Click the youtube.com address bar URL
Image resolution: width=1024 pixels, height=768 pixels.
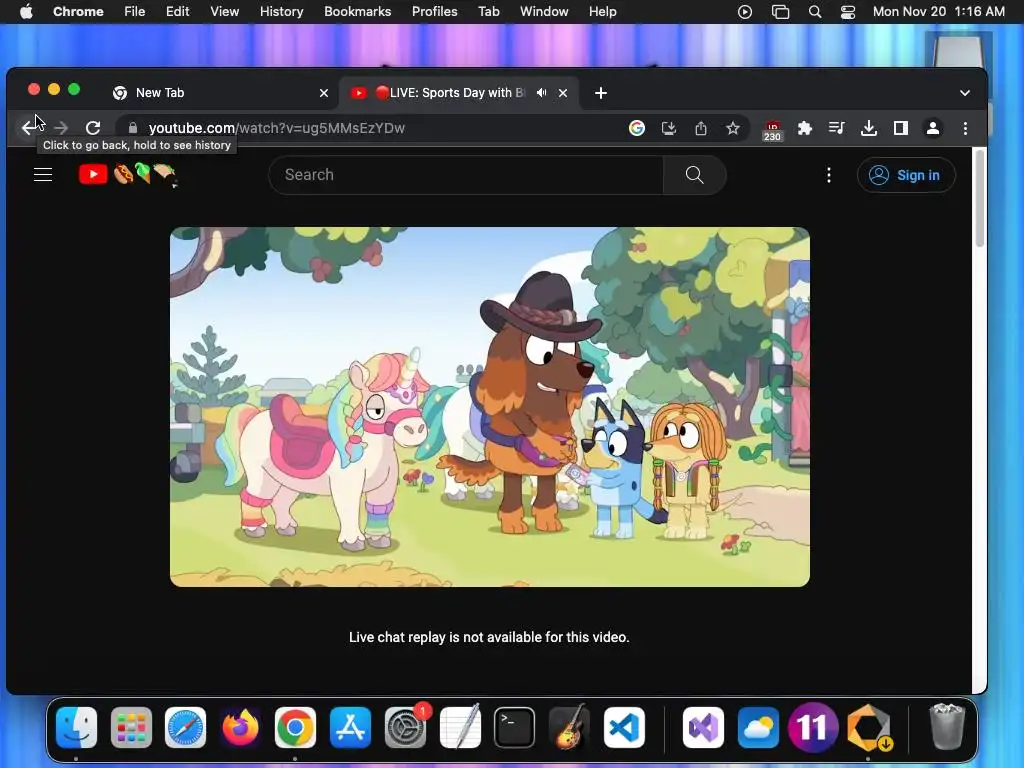coord(277,128)
